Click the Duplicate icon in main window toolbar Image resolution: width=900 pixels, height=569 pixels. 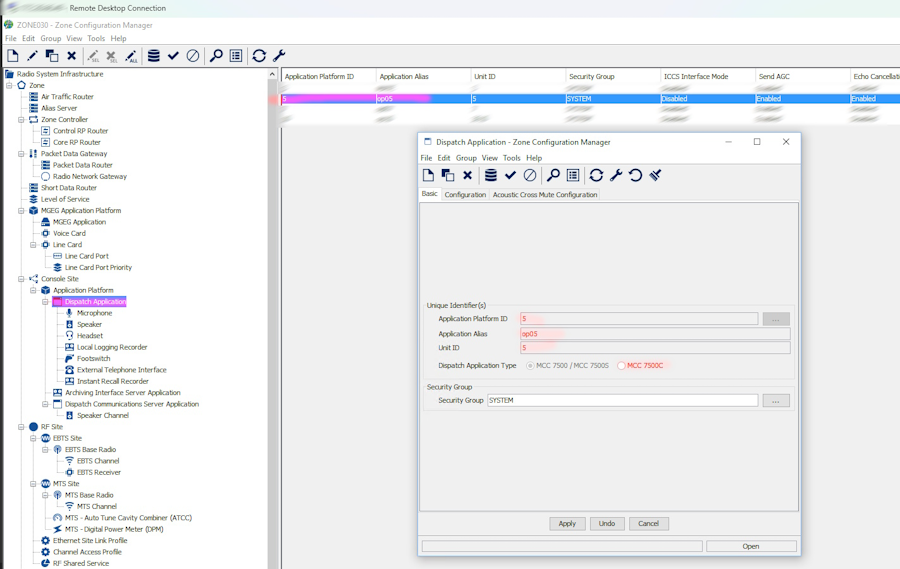coord(52,56)
